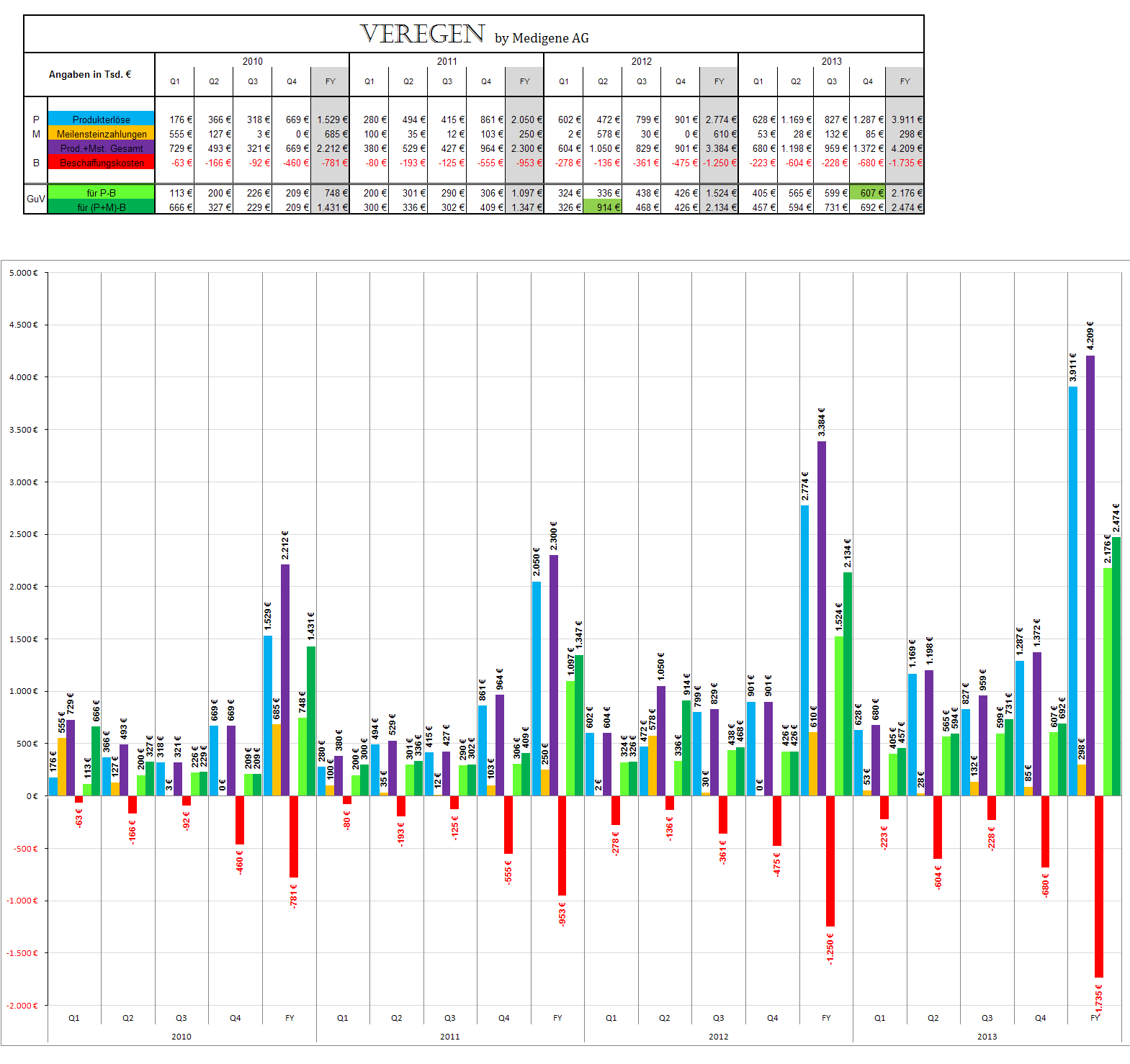The height and width of the screenshot is (1064, 1130).
Task: Click the -1.735 € red bar in chart
Action: pyautogui.click(x=1098, y=886)
